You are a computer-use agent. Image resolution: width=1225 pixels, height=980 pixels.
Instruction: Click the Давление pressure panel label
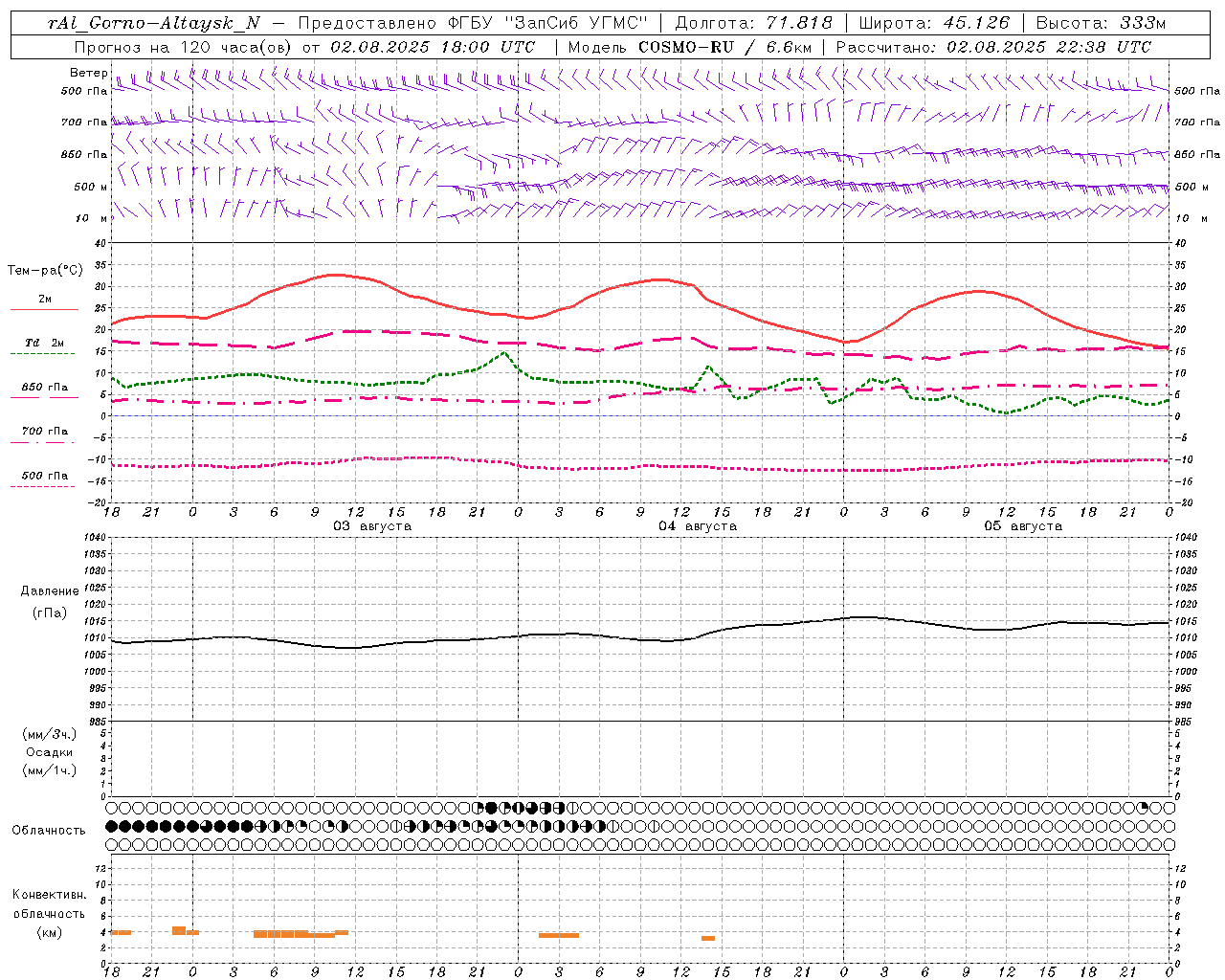(x=50, y=591)
